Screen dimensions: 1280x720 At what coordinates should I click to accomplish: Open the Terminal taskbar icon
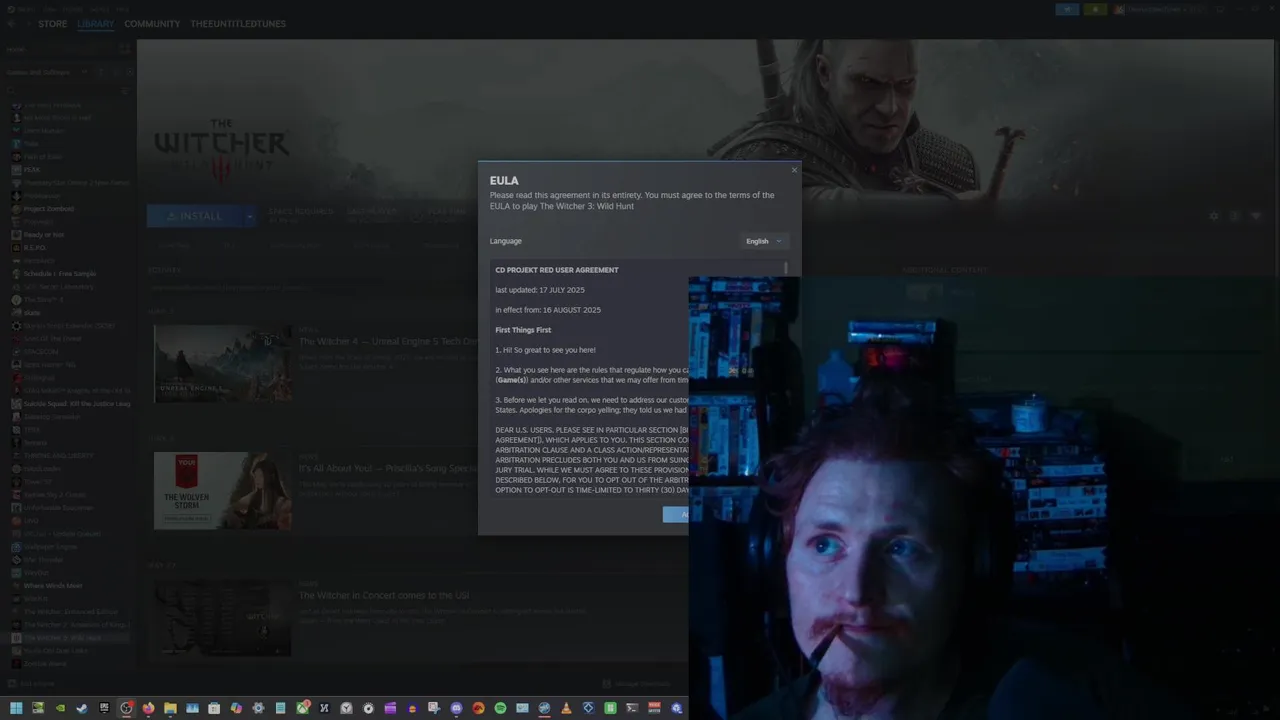pos(632,708)
